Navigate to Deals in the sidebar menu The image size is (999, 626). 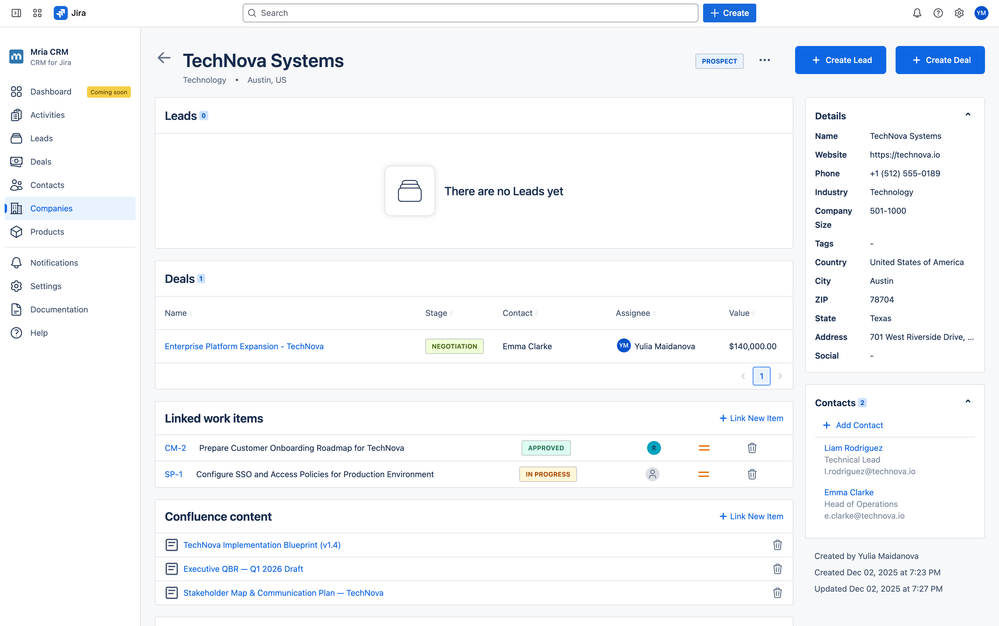(x=41, y=161)
